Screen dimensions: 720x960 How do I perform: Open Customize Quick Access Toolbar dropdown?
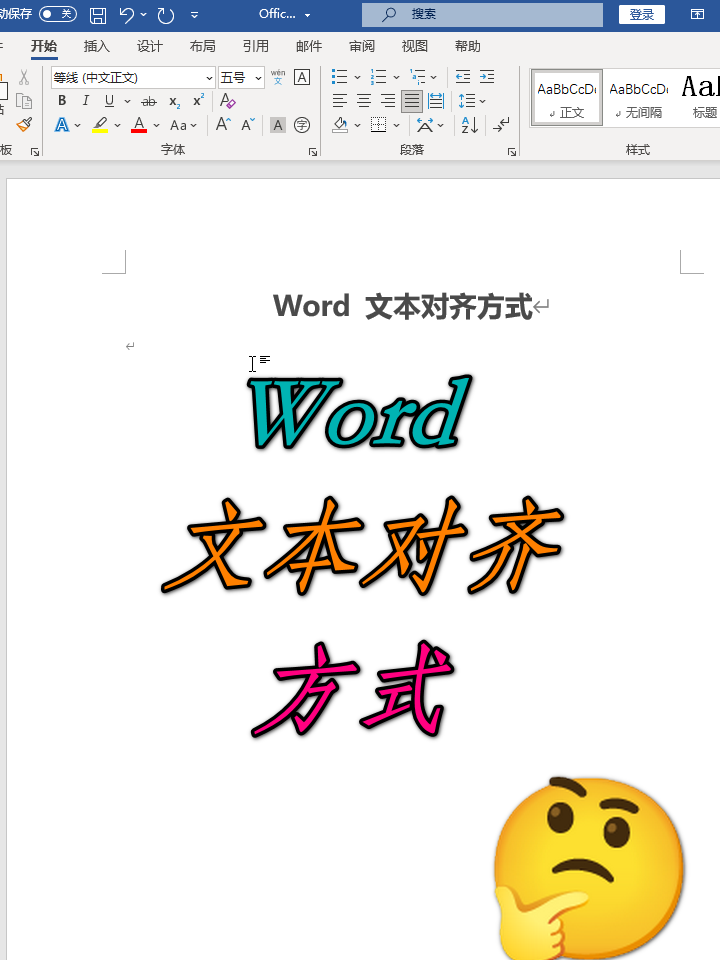click(195, 15)
